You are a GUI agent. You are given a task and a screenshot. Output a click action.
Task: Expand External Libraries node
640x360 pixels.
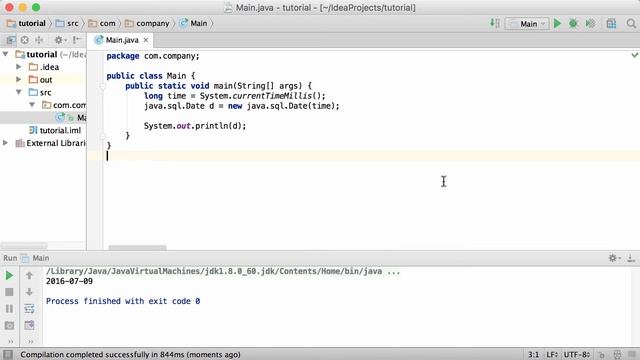pos(5,143)
